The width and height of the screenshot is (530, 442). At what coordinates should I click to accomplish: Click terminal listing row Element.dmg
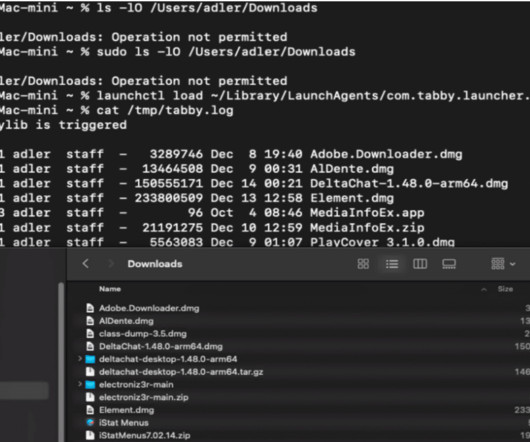click(x=197, y=198)
